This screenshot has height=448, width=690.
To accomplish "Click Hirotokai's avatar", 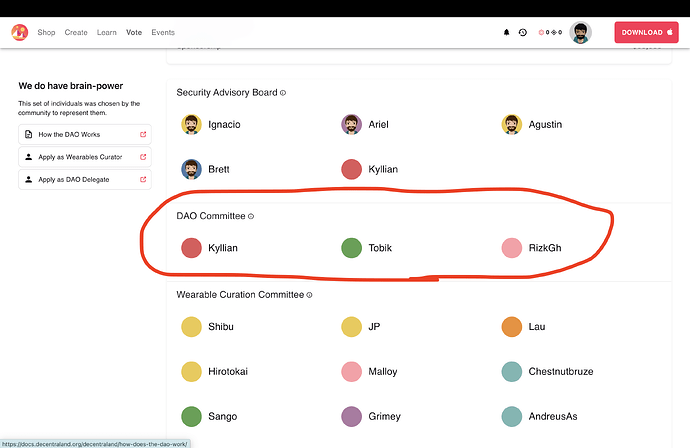I will coord(191,371).
